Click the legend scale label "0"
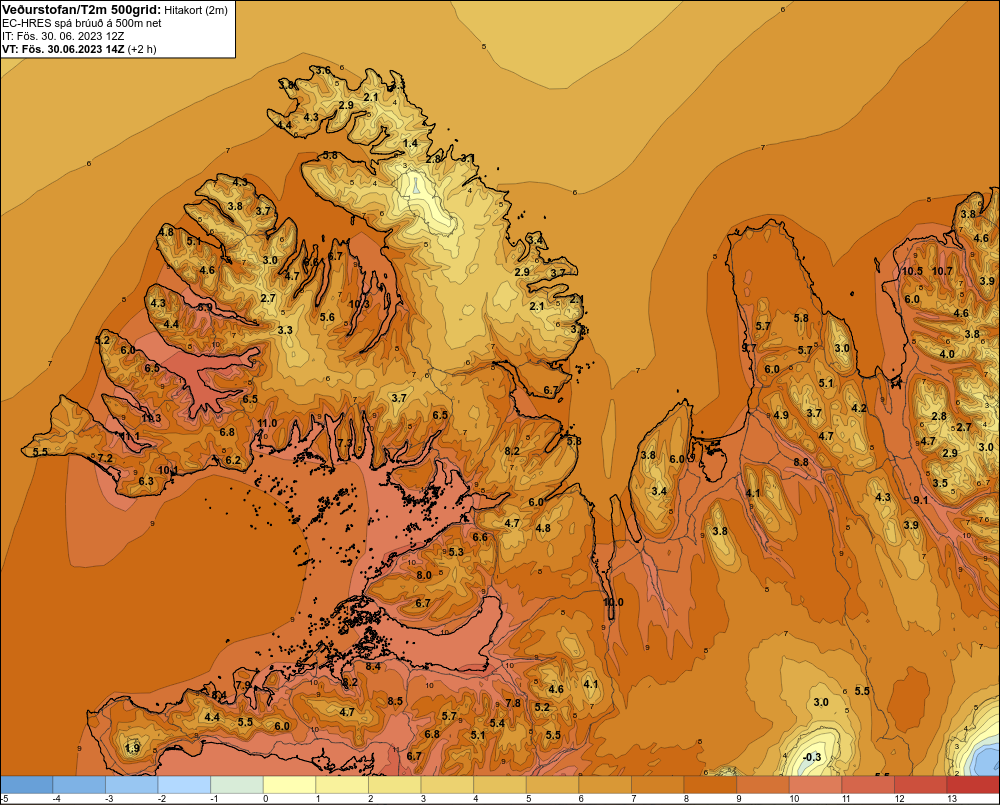 point(265,799)
